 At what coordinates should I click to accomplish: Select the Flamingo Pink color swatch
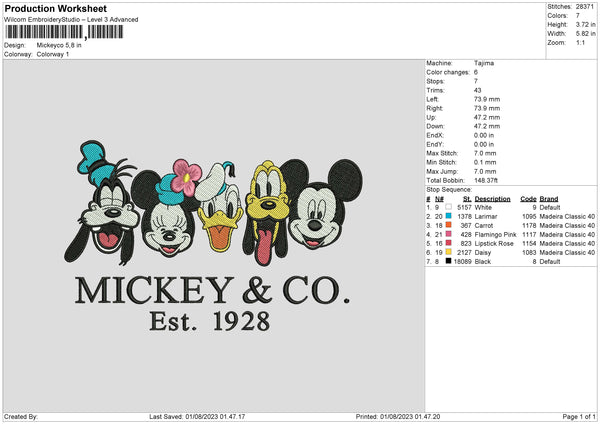point(448,234)
